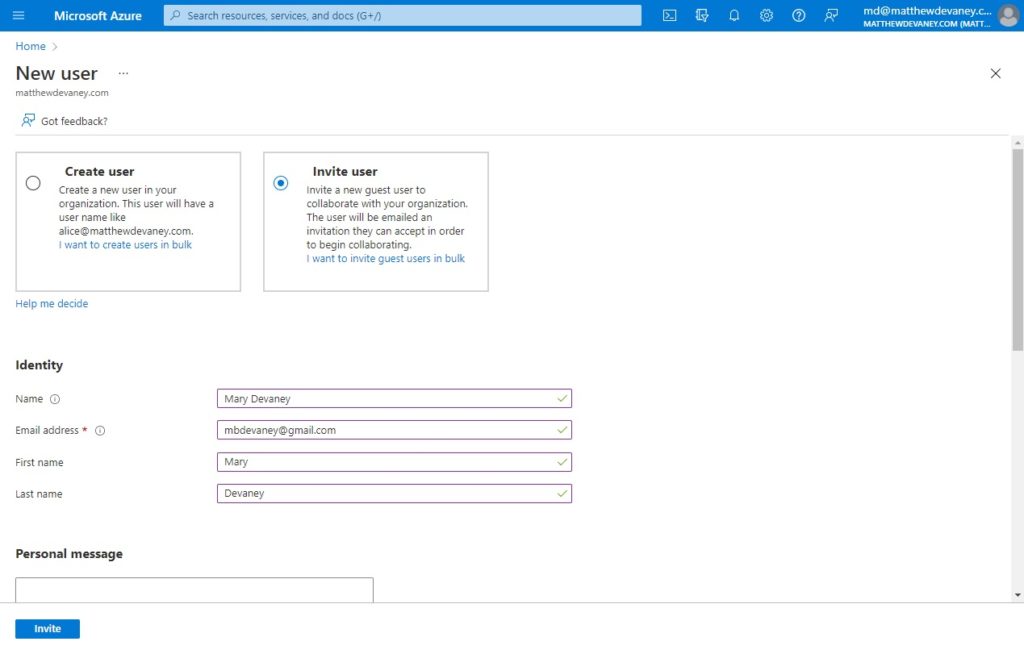Select the Invite user radio button
Image resolution: width=1024 pixels, height=654 pixels.
[x=281, y=183]
